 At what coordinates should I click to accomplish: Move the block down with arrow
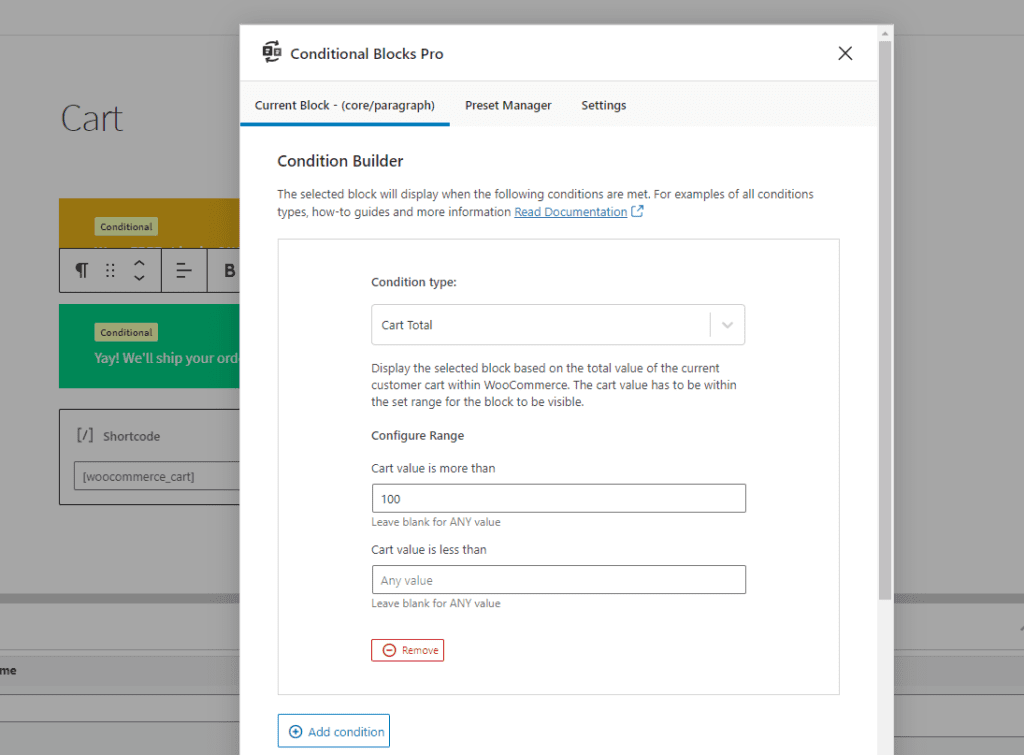139,278
